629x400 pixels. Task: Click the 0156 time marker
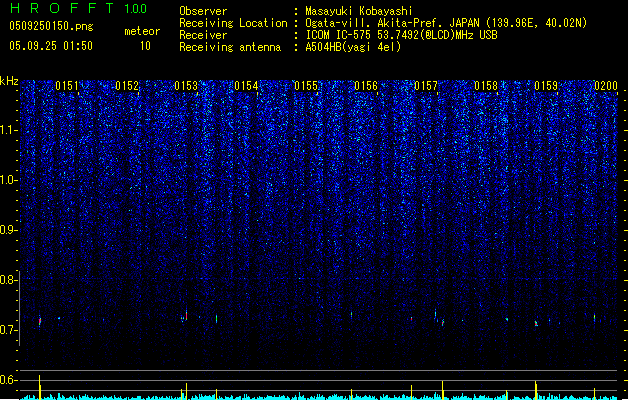(366, 86)
